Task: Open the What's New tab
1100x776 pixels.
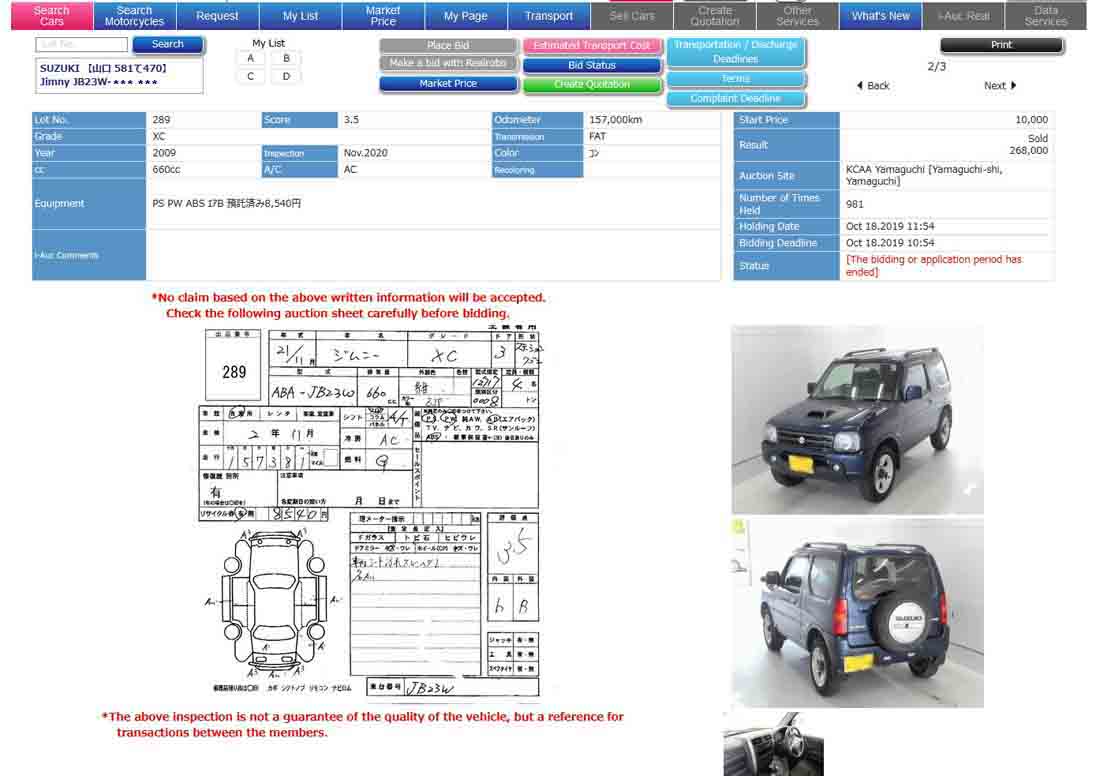Action: click(880, 15)
